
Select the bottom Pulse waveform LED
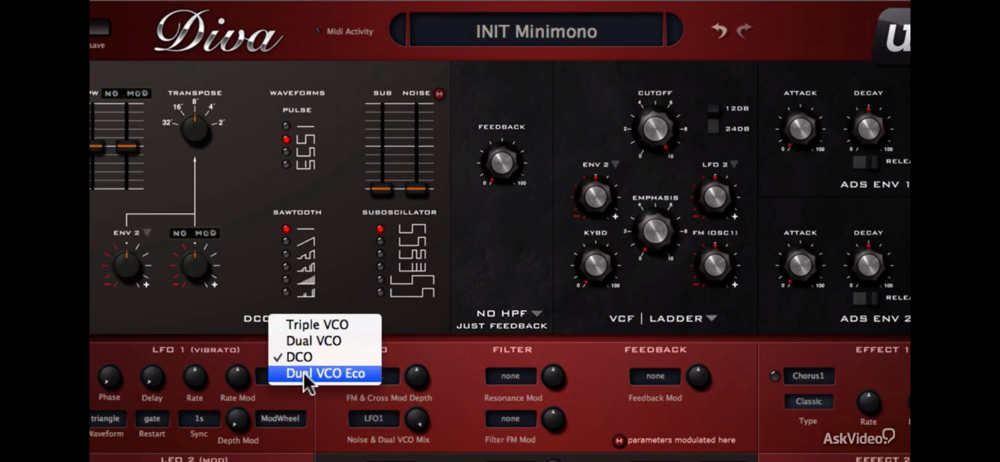coord(286,165)
